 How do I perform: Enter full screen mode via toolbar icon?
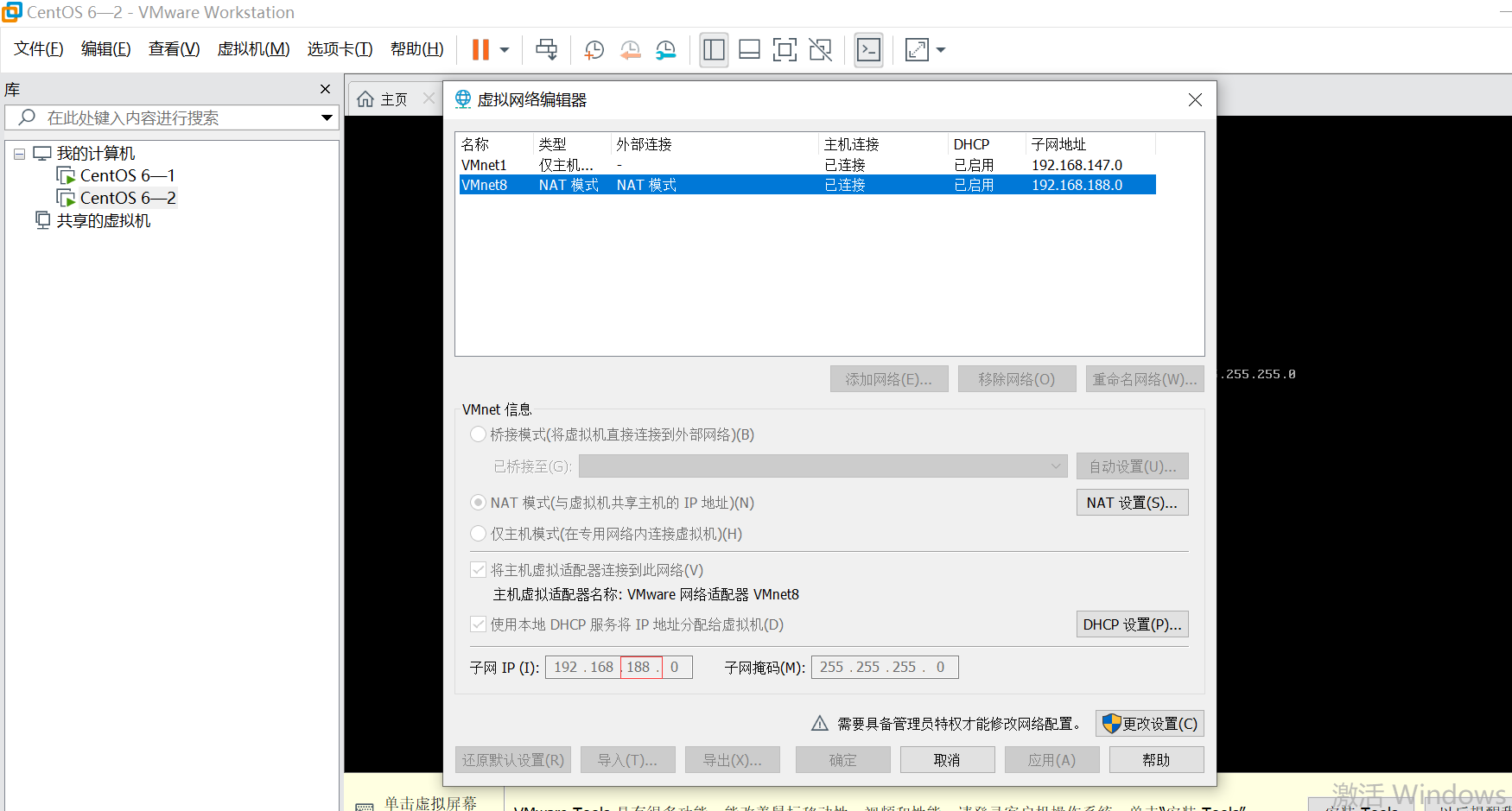point(785,50)
